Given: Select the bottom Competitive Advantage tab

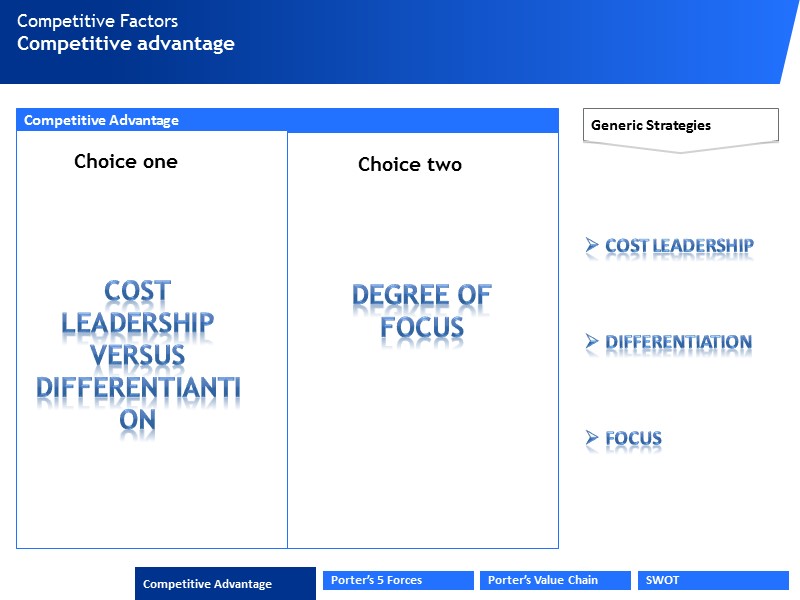Looking at the screenshot, I should click(x=225, y=584).
